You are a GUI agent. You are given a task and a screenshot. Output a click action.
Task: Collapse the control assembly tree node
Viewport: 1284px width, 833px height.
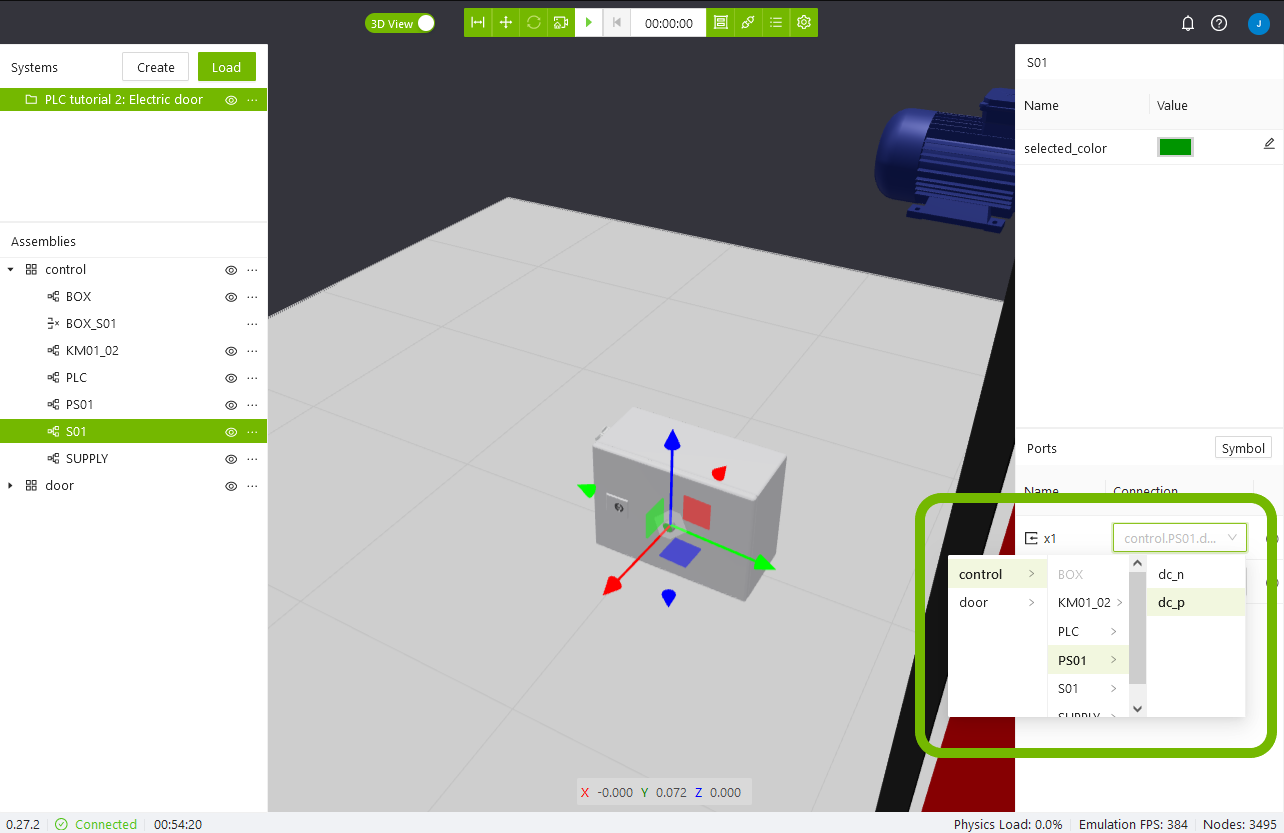click(11, 270)
